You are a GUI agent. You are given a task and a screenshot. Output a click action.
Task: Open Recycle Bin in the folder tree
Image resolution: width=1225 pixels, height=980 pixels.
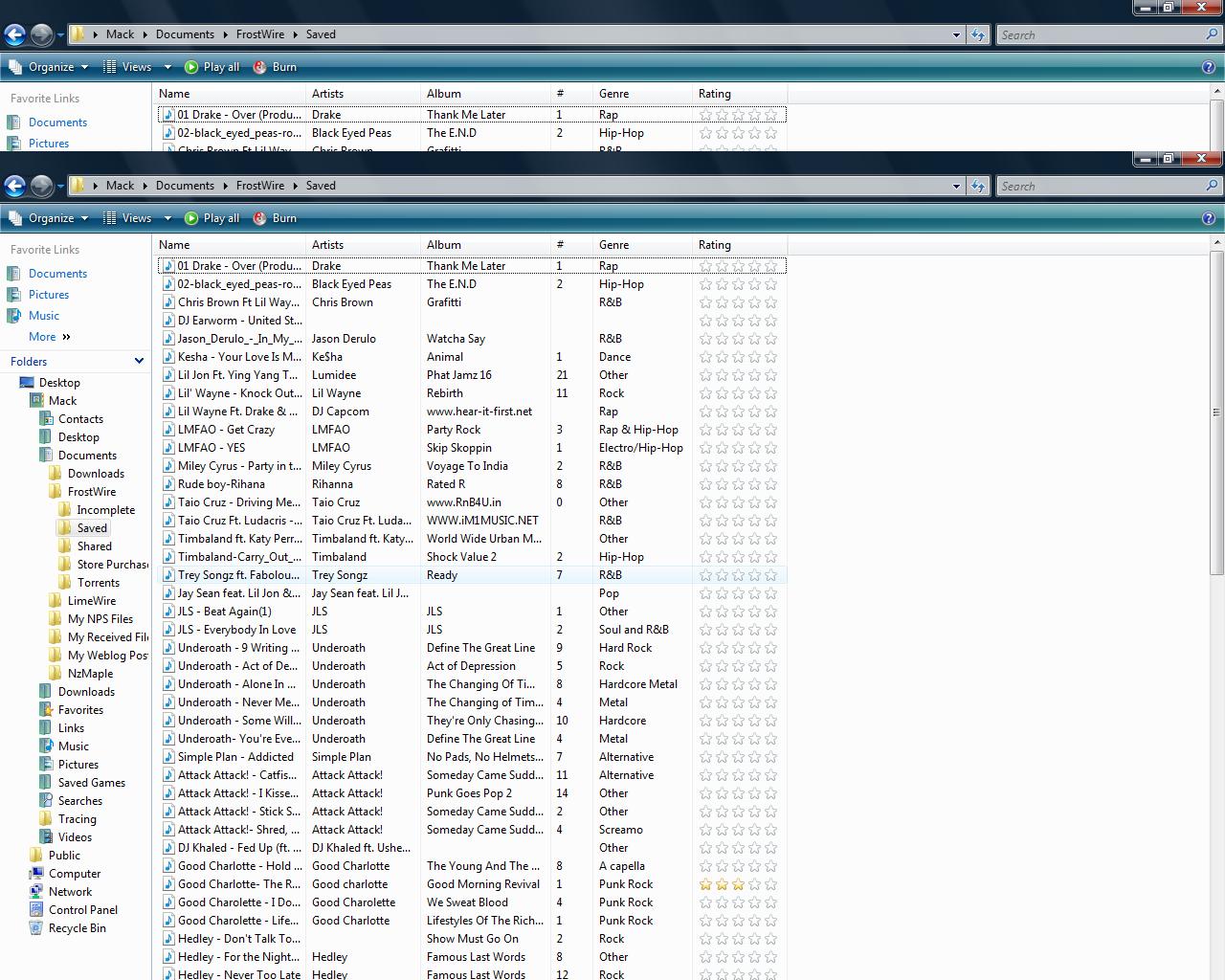coord(77,928)
